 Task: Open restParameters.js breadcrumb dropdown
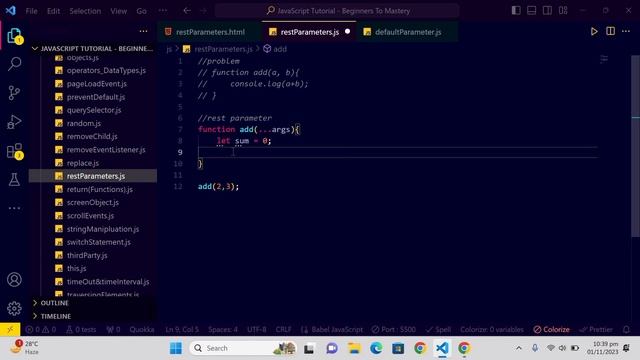coord(218,49)
